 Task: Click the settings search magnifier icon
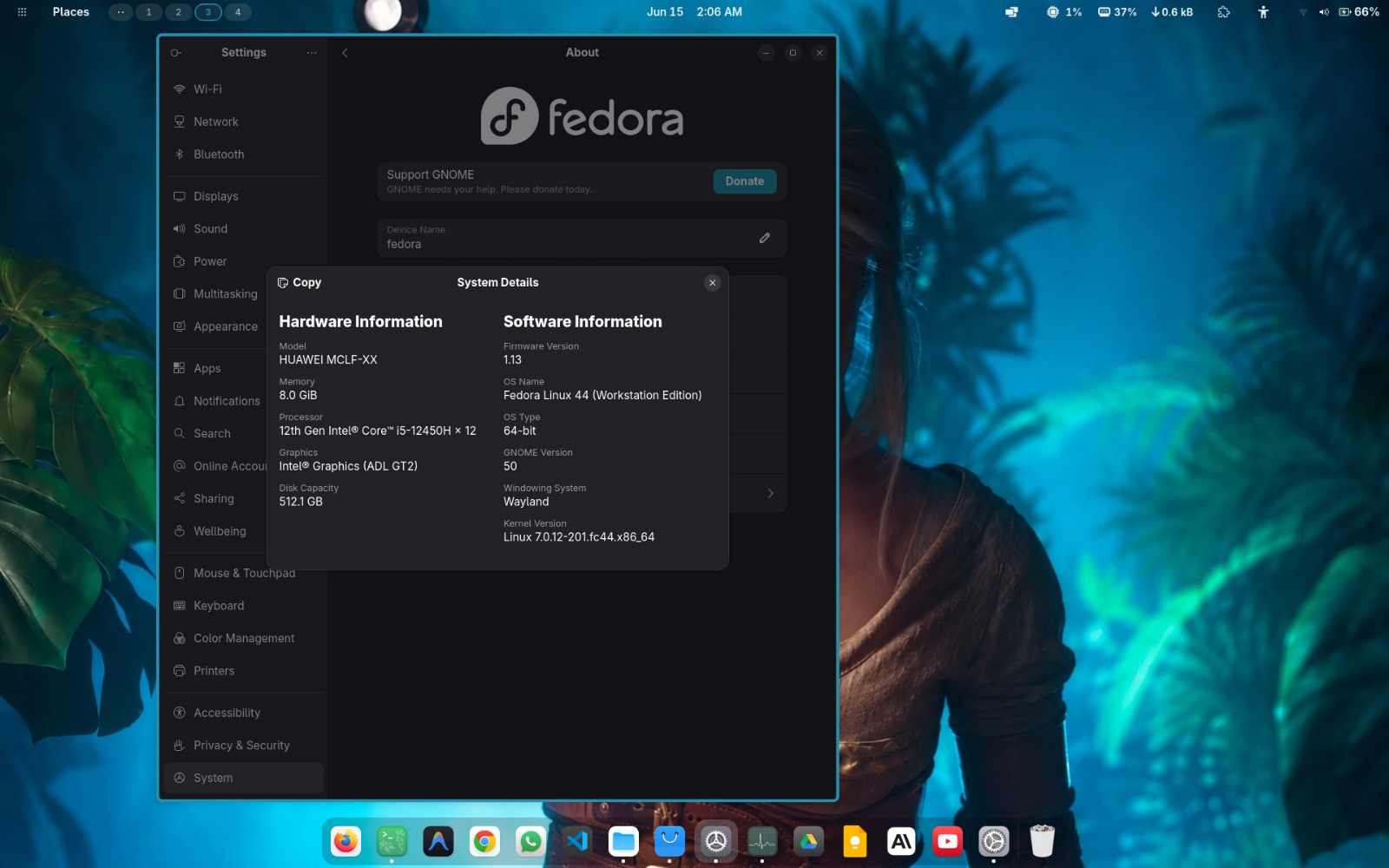[x=176, y=53]
